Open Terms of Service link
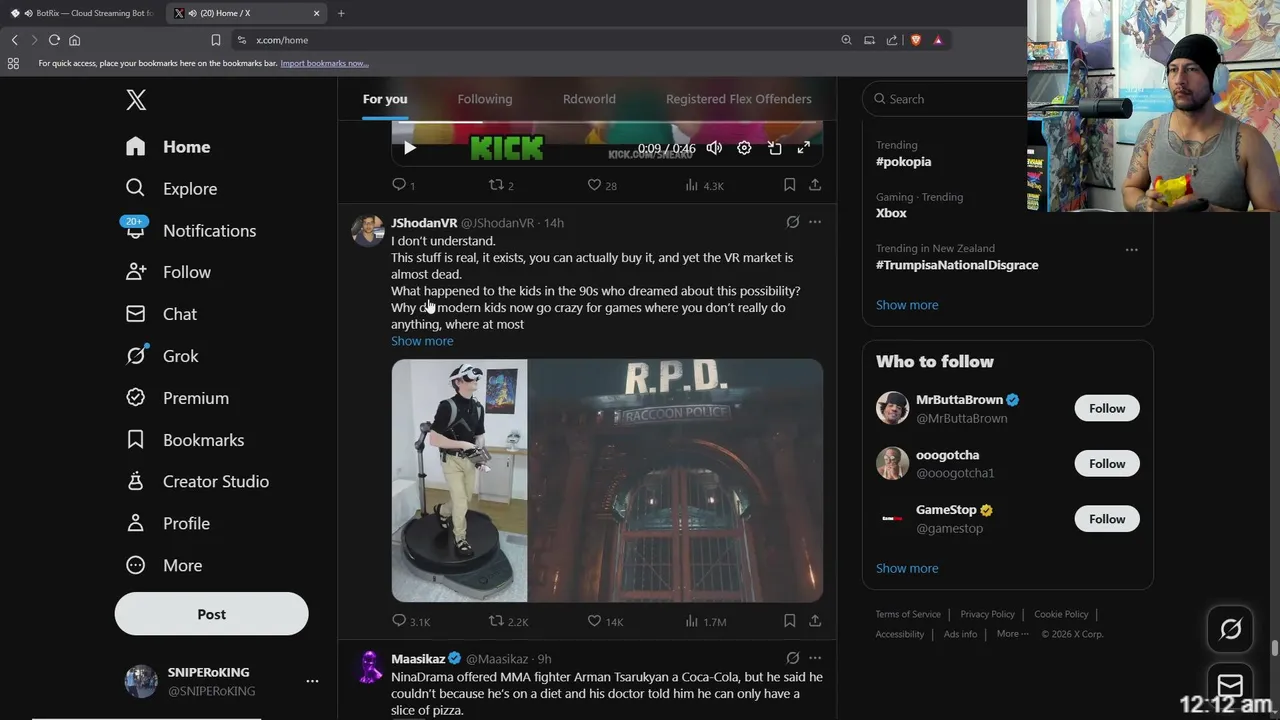 click(908, 614)
